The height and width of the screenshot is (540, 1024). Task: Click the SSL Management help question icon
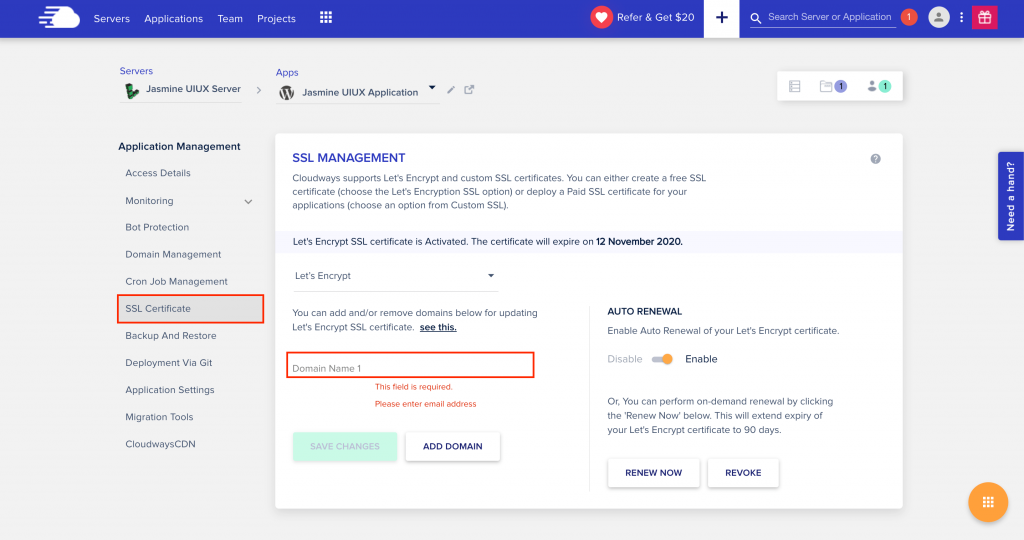[875, 159]
